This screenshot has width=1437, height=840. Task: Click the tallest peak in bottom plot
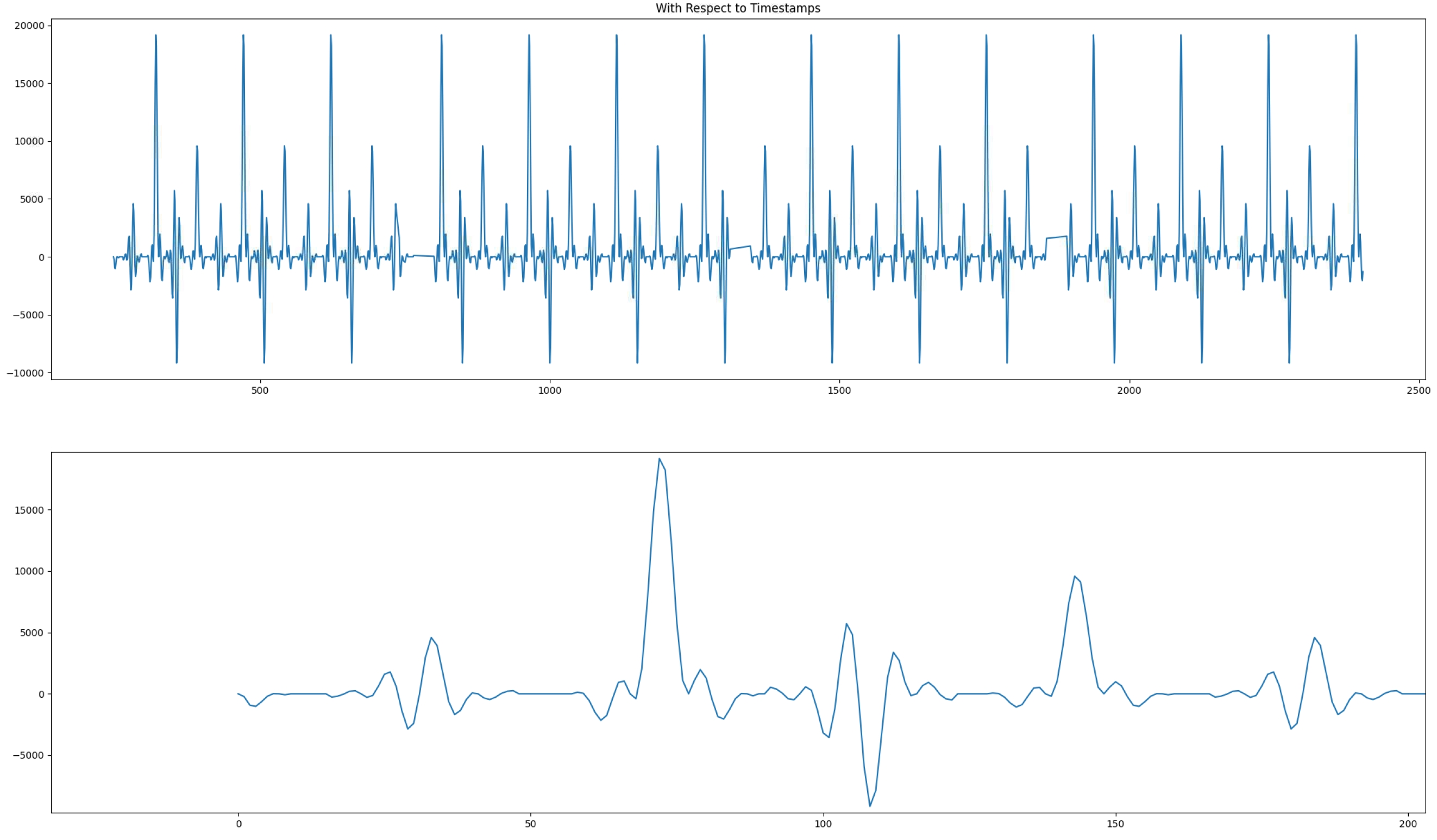pos(659,459)
